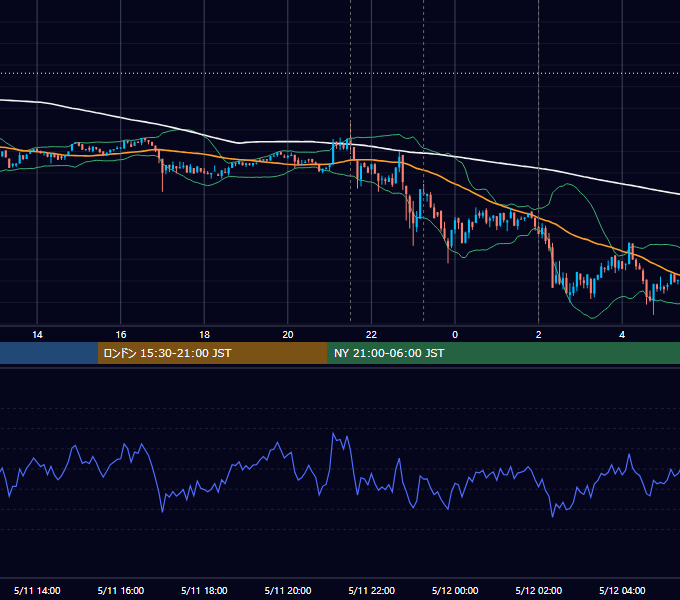
Task: Click the London 15:30-21:00 JST session band
Action: 212,353
